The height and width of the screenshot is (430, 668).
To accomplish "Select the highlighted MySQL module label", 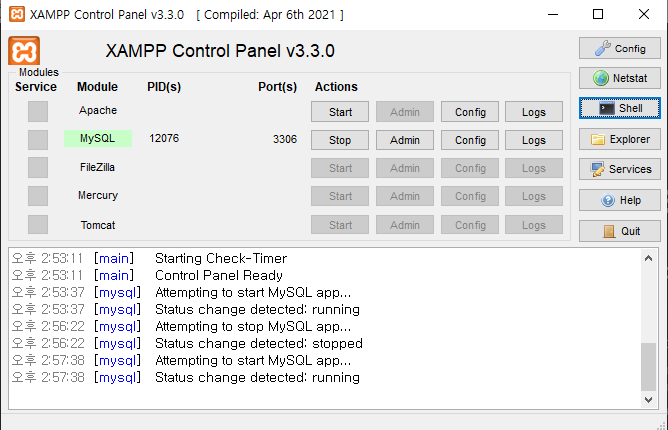I will tap(98, 139).
